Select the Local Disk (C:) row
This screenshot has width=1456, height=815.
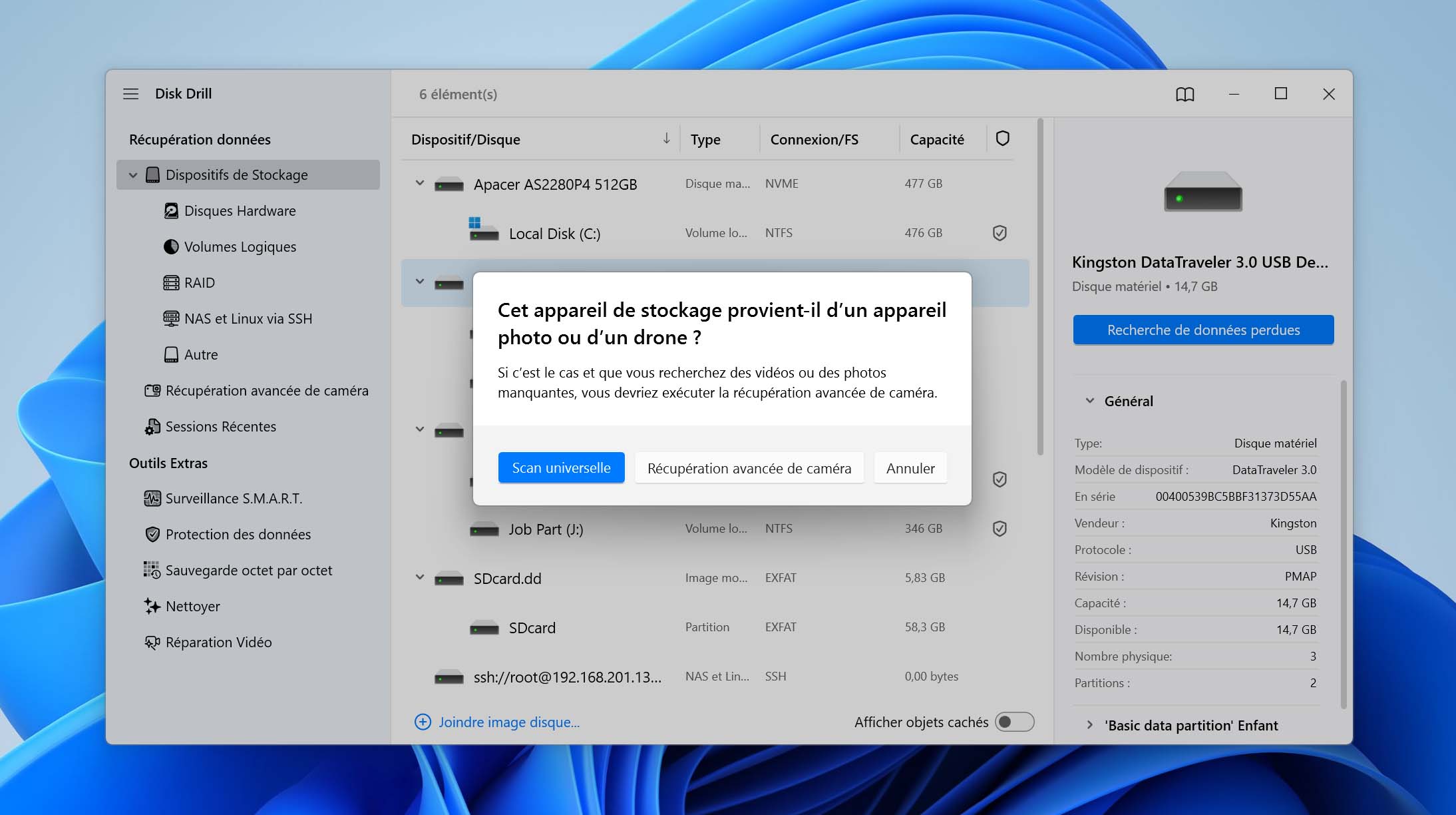pyautogui.click(x=715, y=234)
